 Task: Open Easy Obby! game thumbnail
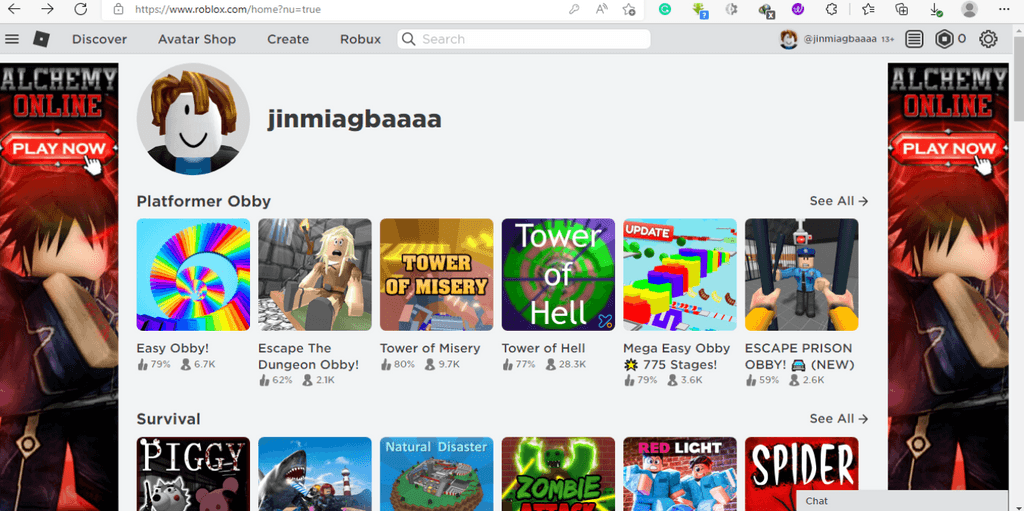[193, 274]
